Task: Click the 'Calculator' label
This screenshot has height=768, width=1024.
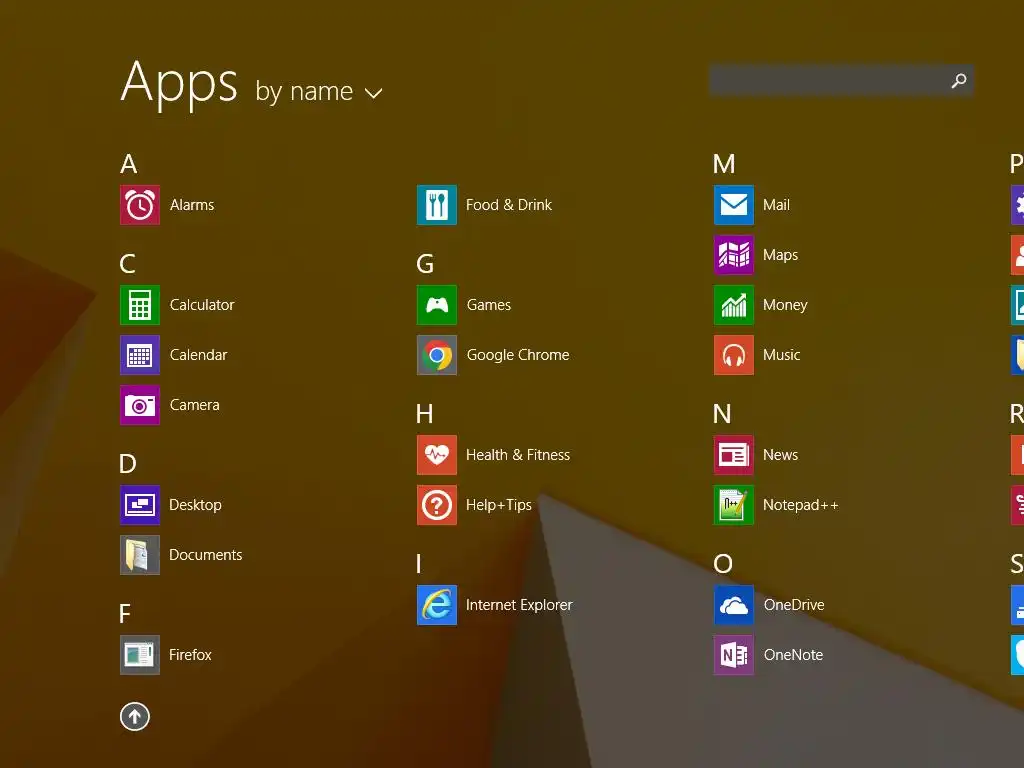Action: [202, 305]
